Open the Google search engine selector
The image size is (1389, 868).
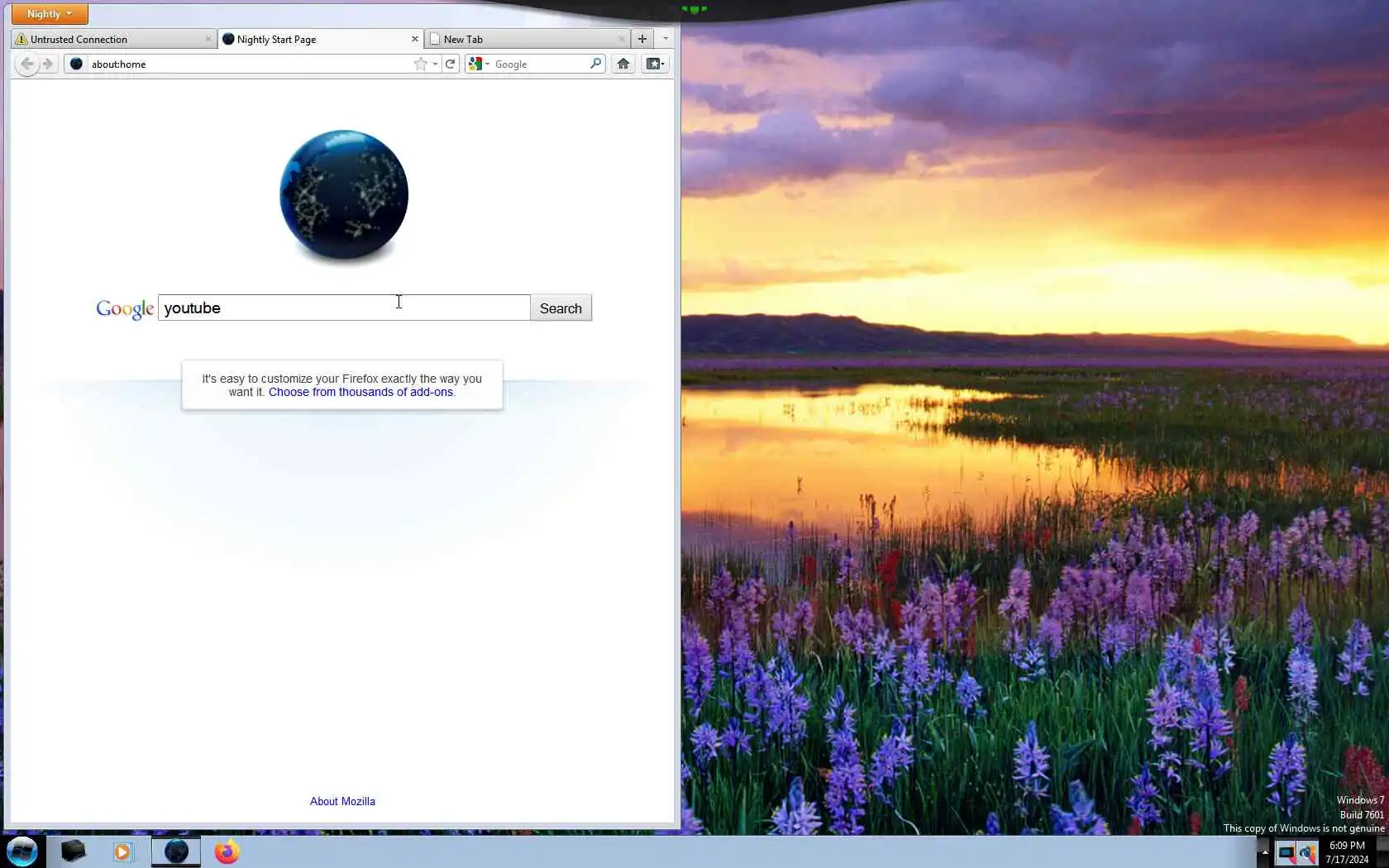(479, 64)
